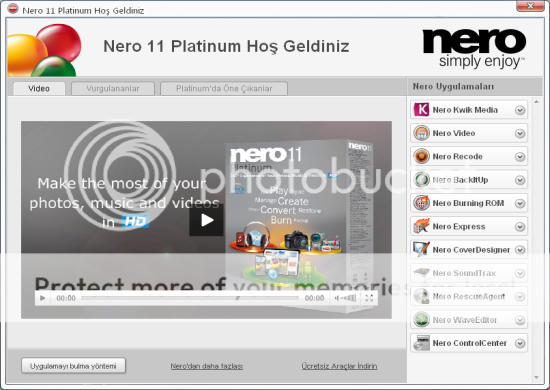Viewport: 550px width, 390px height.
Task: Click the Uygulamayı bulma yöntemi button
Action: [73, 366]
